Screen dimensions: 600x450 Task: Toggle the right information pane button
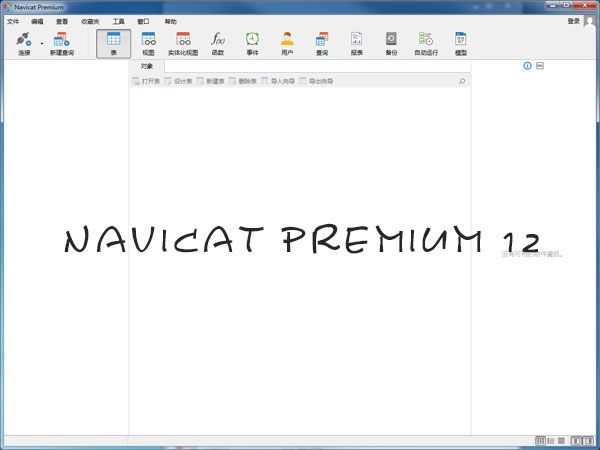589,441
